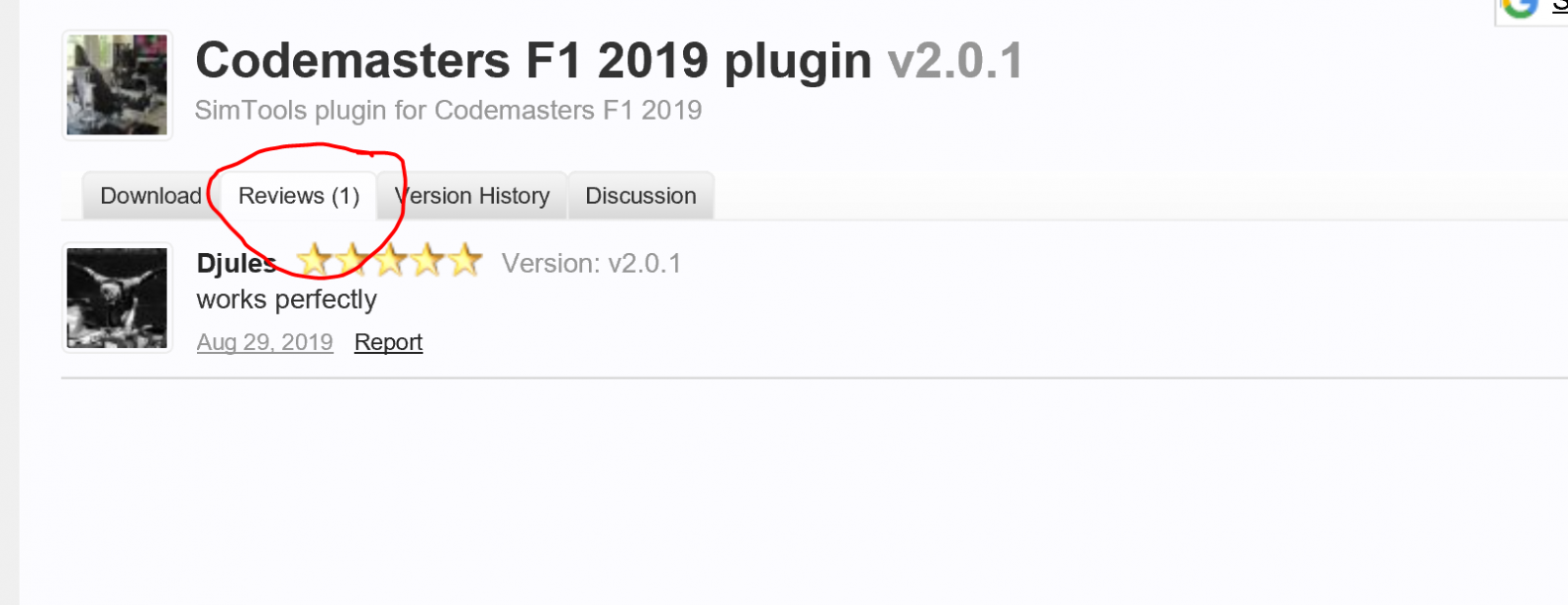Click the SimTools plugin tagline text
1568x605 pixels.
tap(448, 110)
